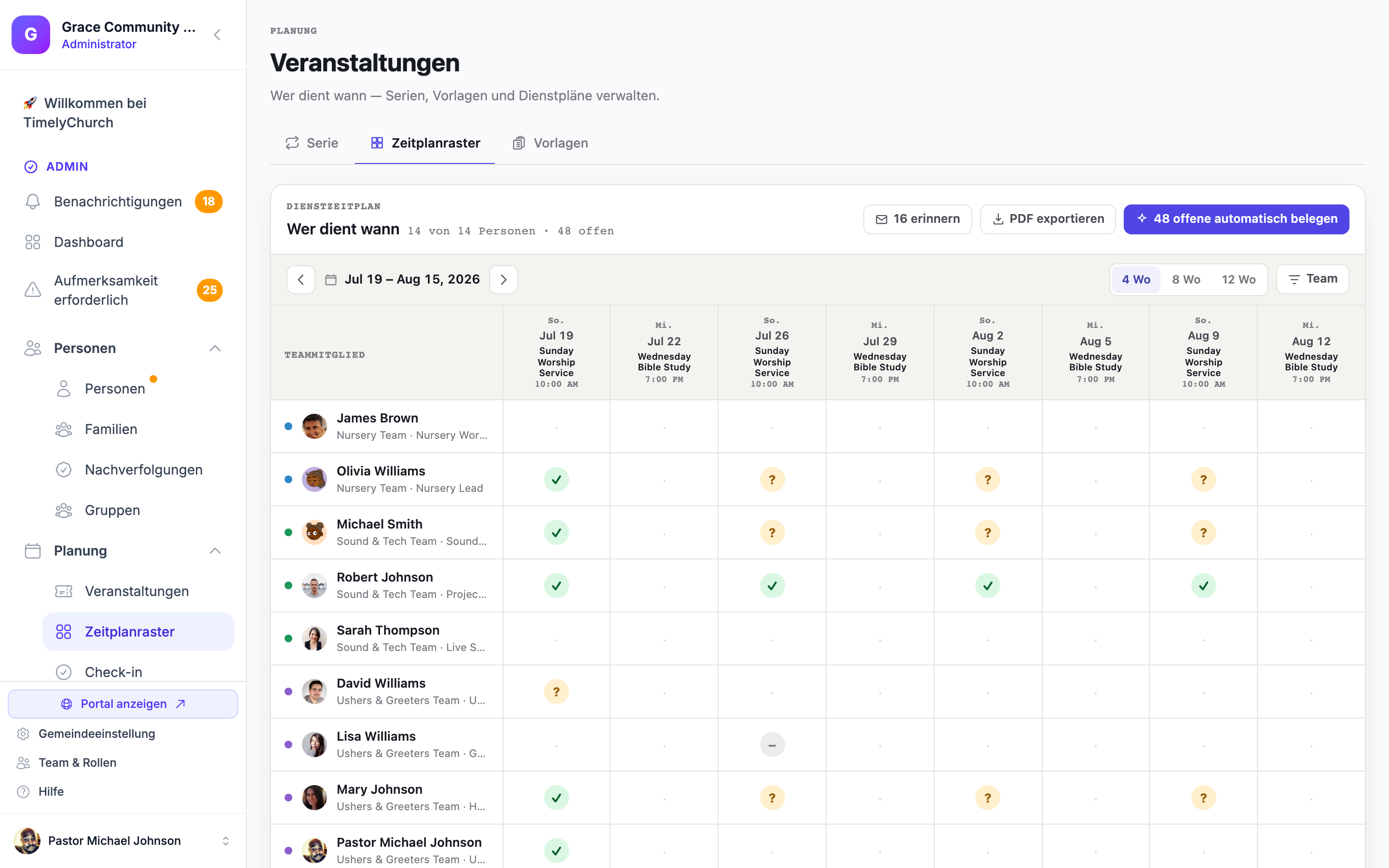Click the Check-in circle icon

click(x=64, y=672)
